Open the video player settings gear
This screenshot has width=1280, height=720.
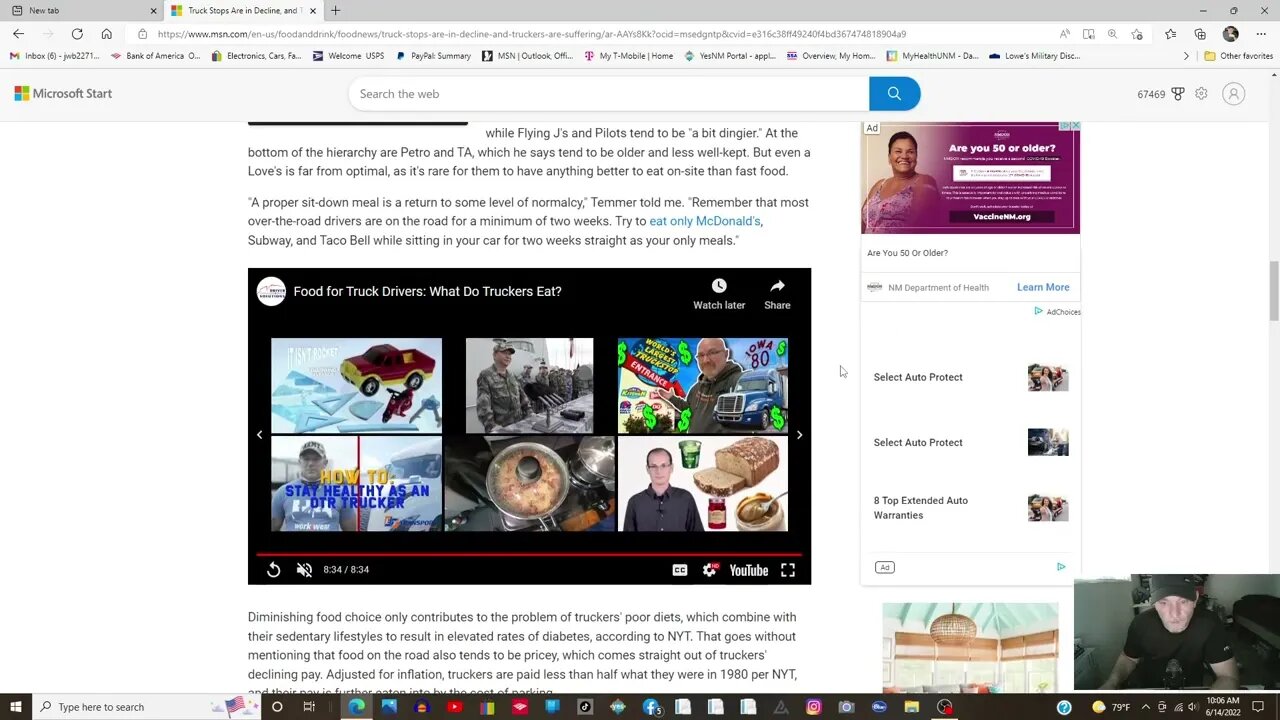tap(709, 570)
